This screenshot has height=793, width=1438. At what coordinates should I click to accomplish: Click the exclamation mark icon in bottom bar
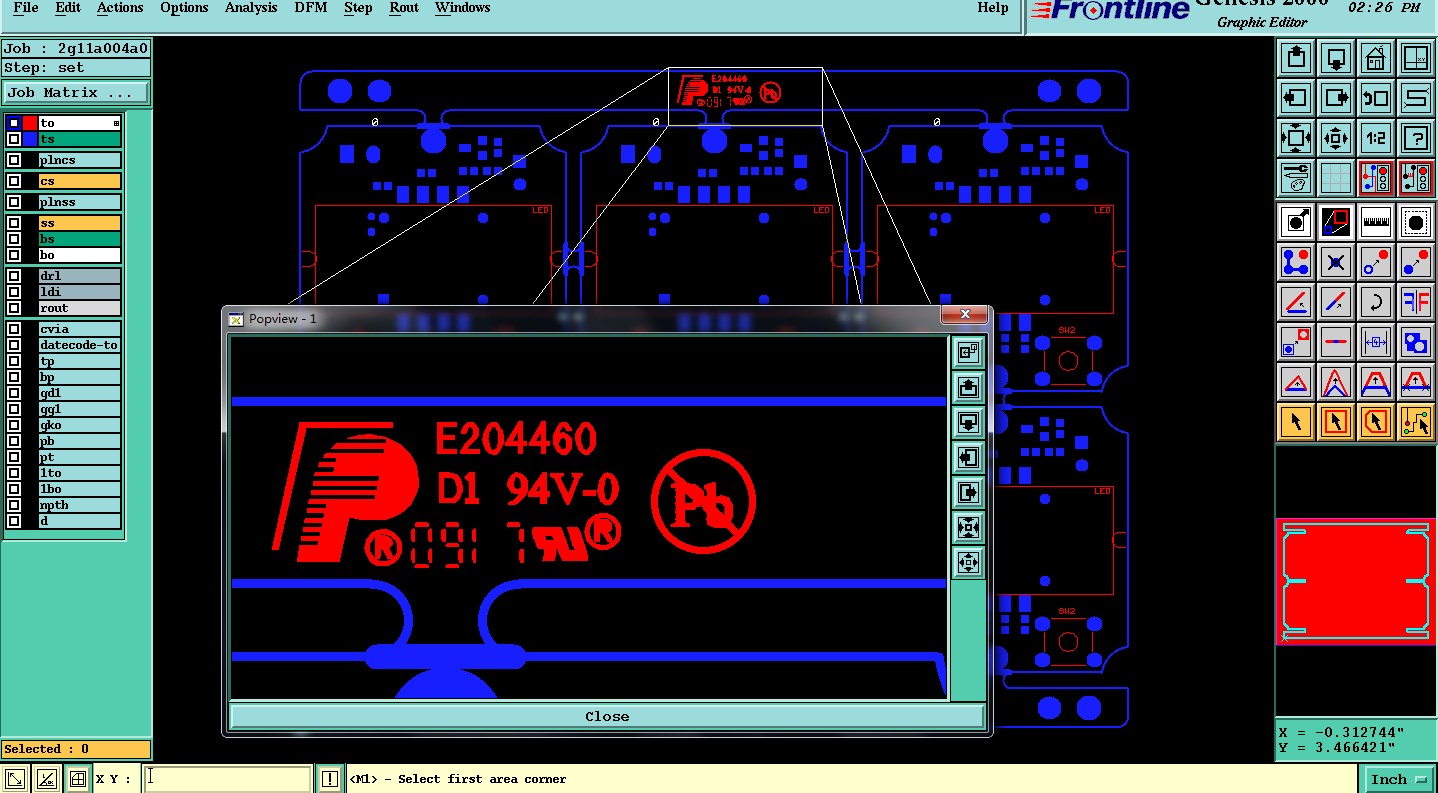click(330, 779)
